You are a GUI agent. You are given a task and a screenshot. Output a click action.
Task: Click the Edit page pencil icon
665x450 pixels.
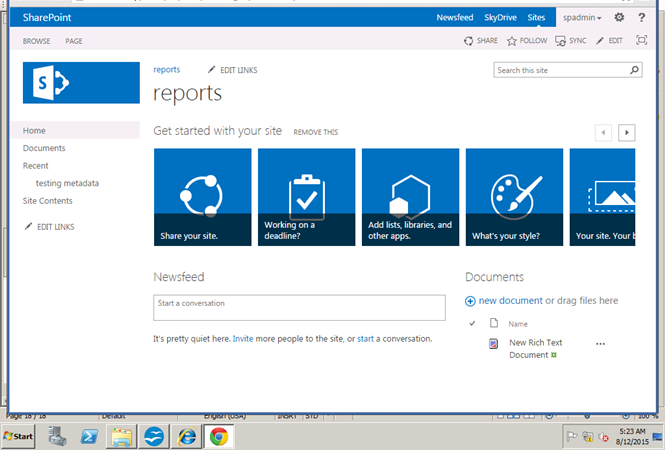(600, 41)
